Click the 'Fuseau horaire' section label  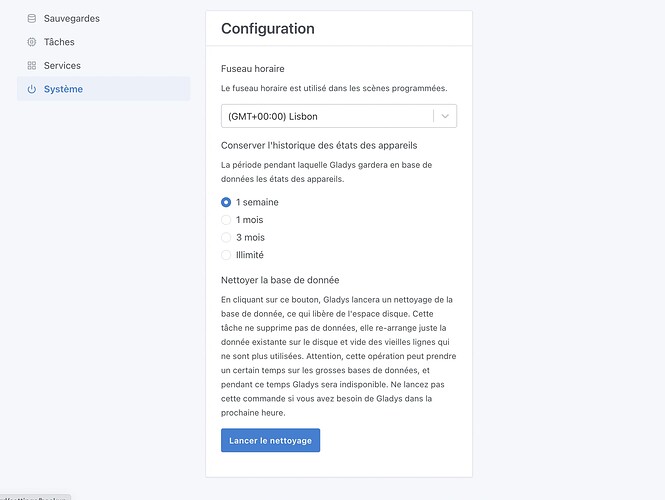tap(253, 69)
